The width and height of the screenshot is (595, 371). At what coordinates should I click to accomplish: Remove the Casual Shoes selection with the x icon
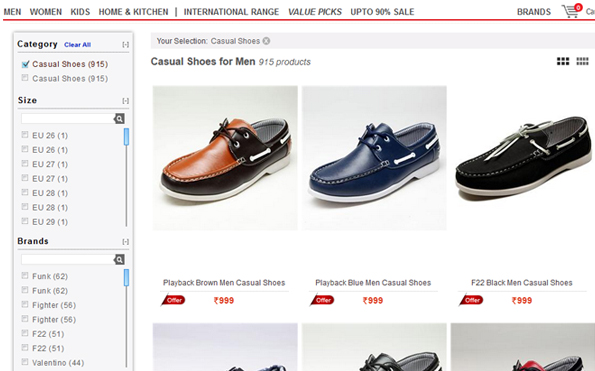266,41
